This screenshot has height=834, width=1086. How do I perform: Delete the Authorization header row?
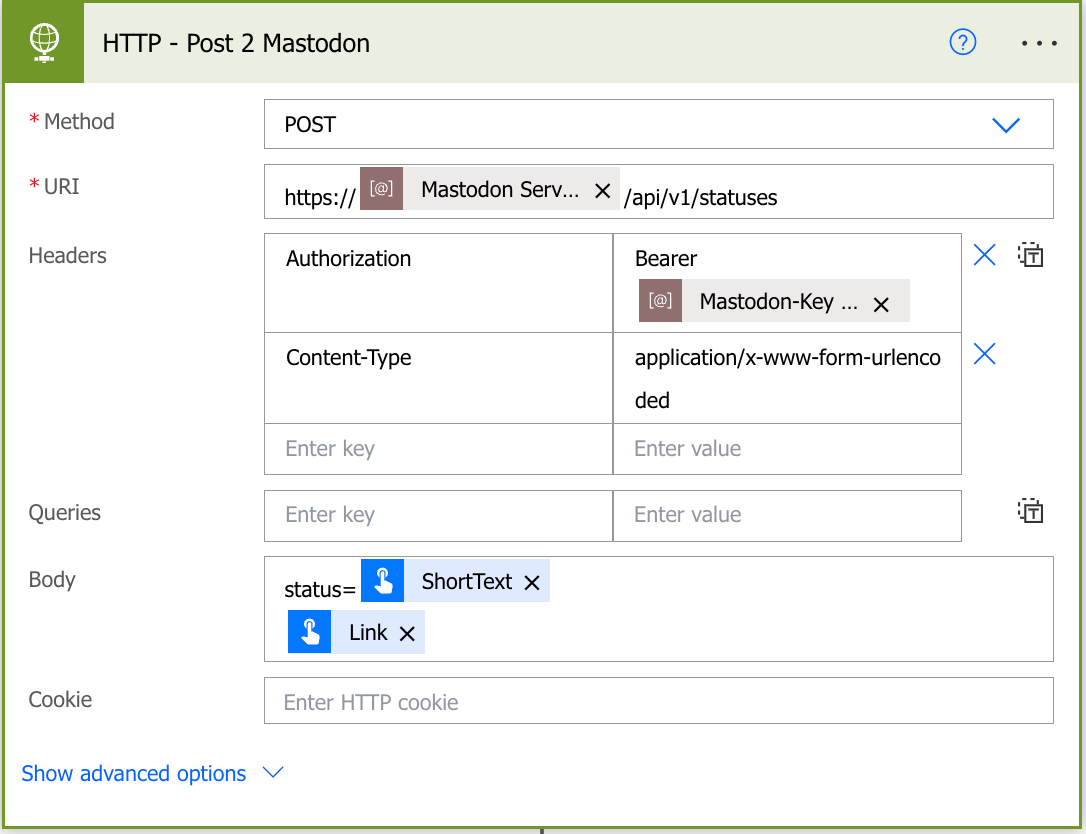coord(985,255)
